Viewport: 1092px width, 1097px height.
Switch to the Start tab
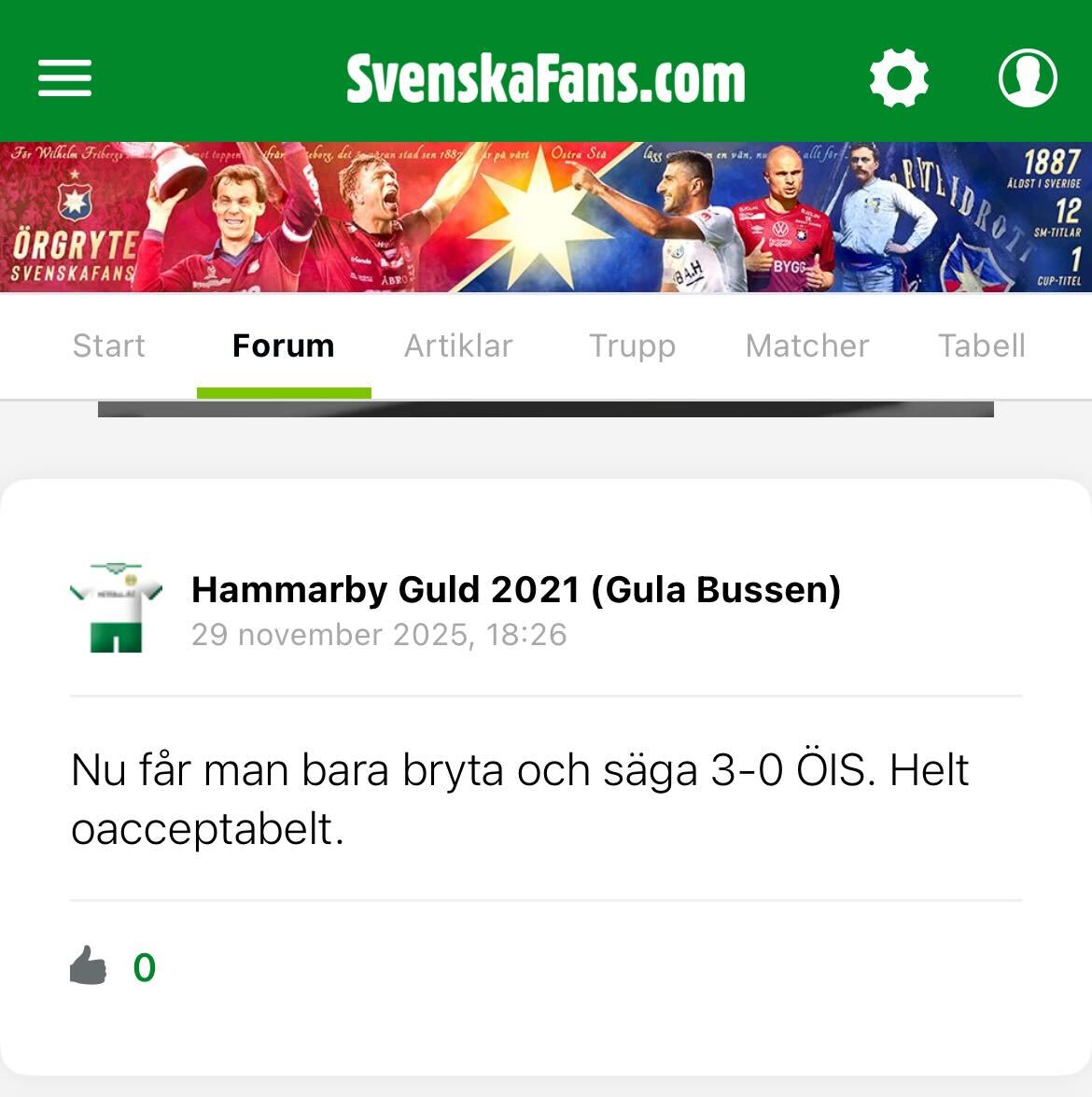point(109,345)
